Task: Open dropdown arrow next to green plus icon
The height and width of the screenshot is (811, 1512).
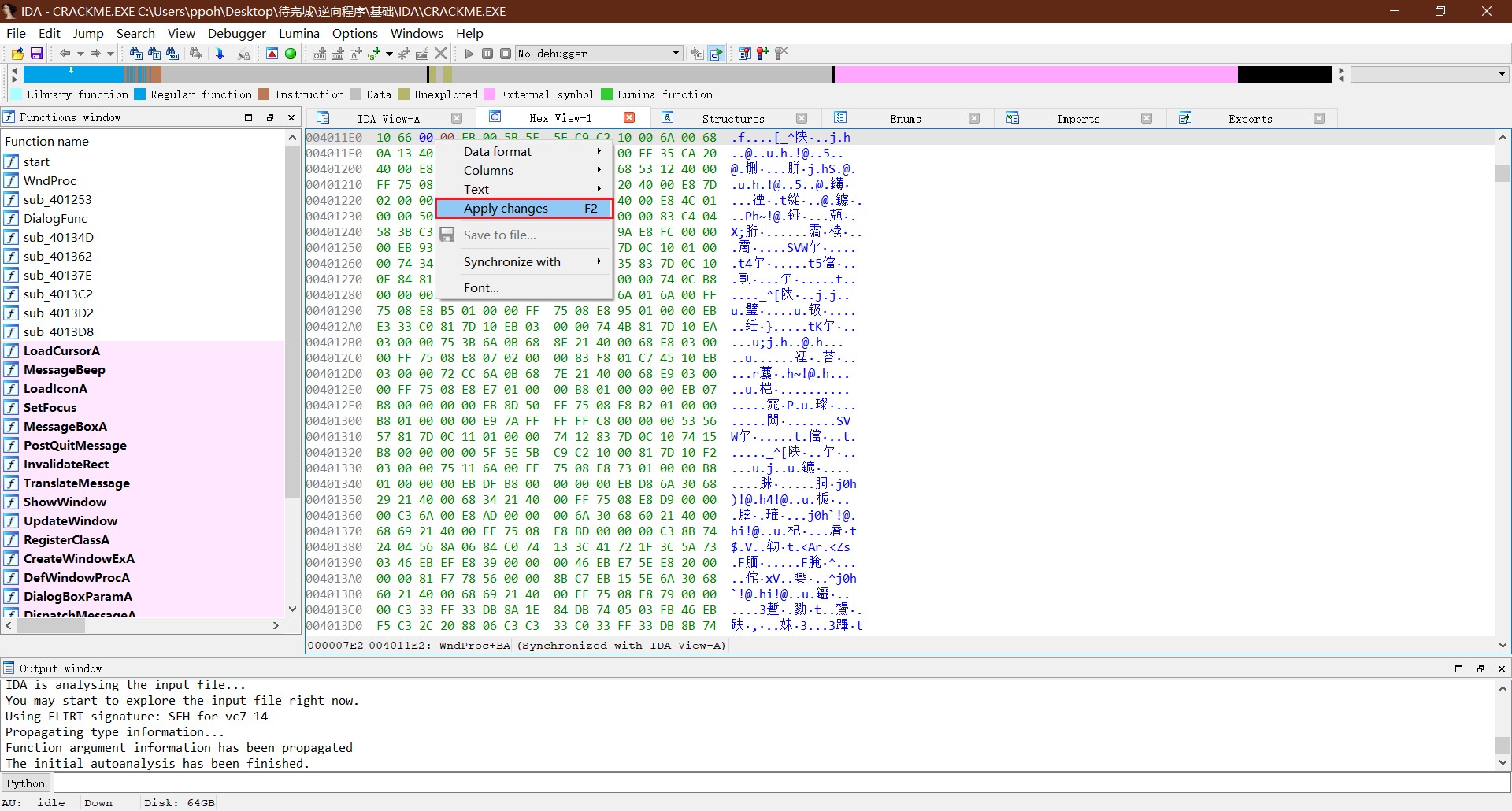Action: coord(389,54)
